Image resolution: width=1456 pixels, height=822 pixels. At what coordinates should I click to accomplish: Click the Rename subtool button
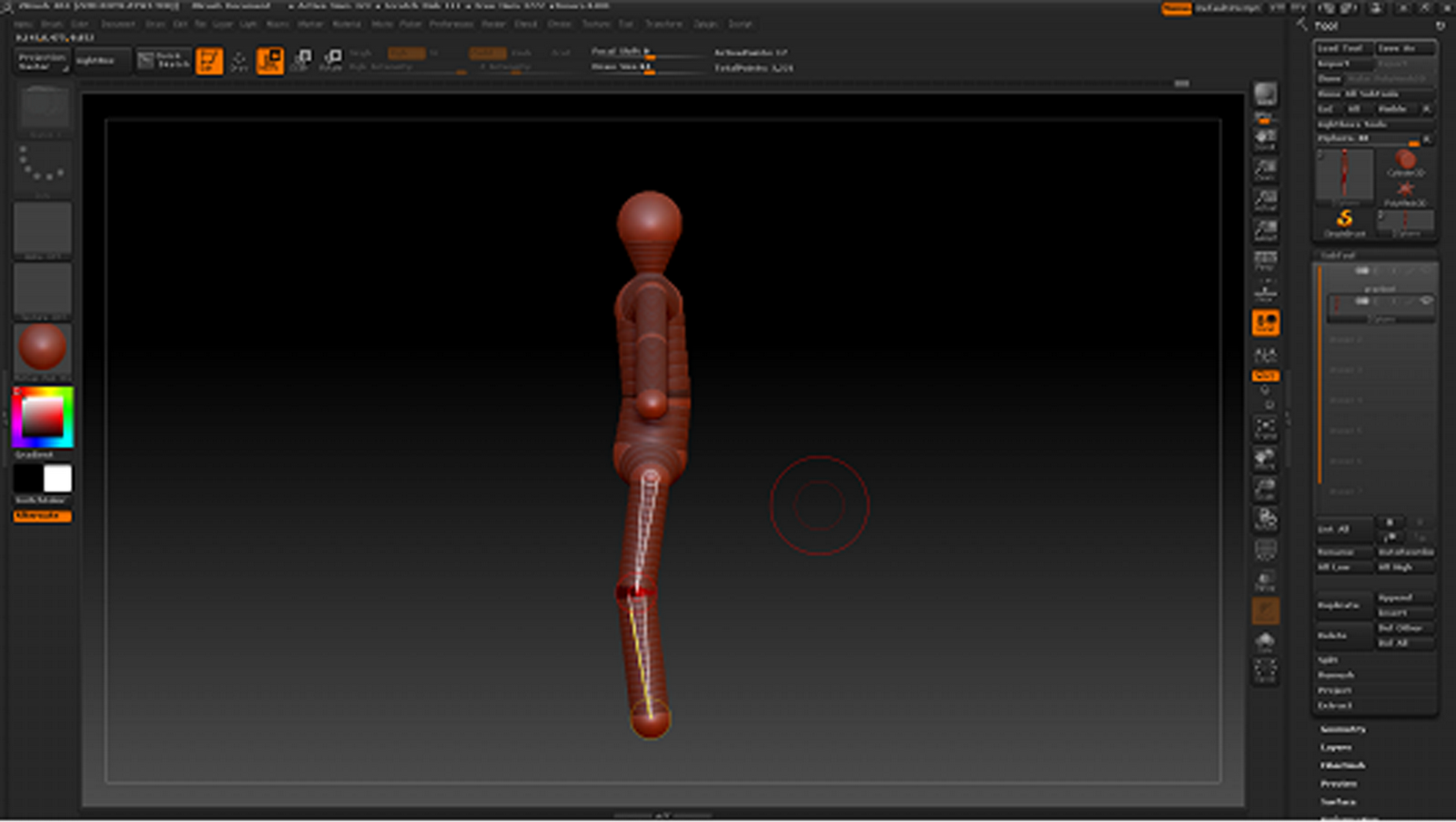tap(1344, 552)
